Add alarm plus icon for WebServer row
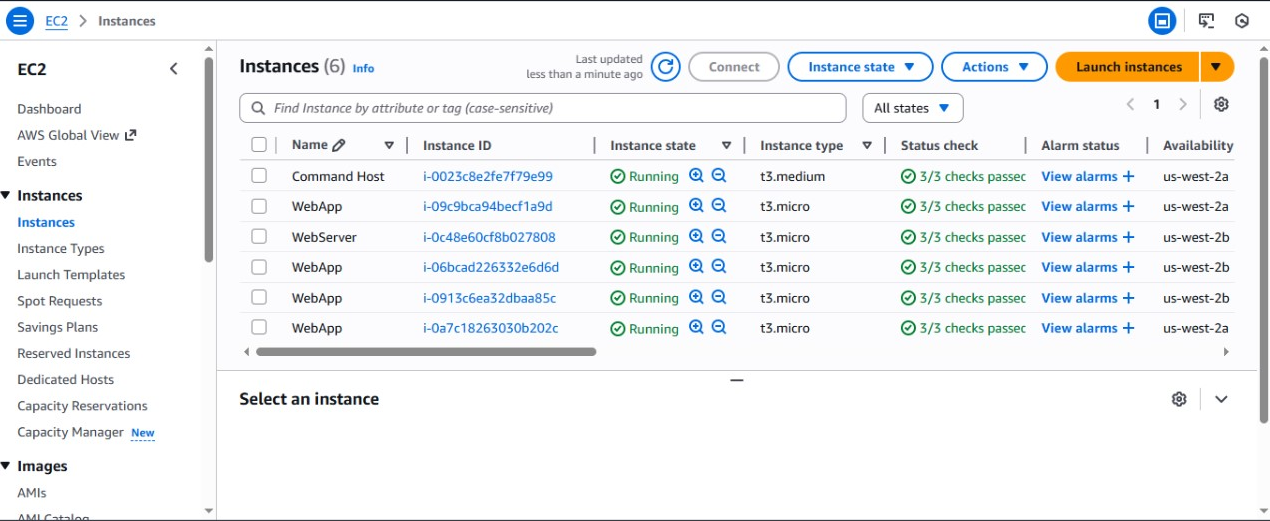Screen dimensions: 1270x521 point(1129,237)
